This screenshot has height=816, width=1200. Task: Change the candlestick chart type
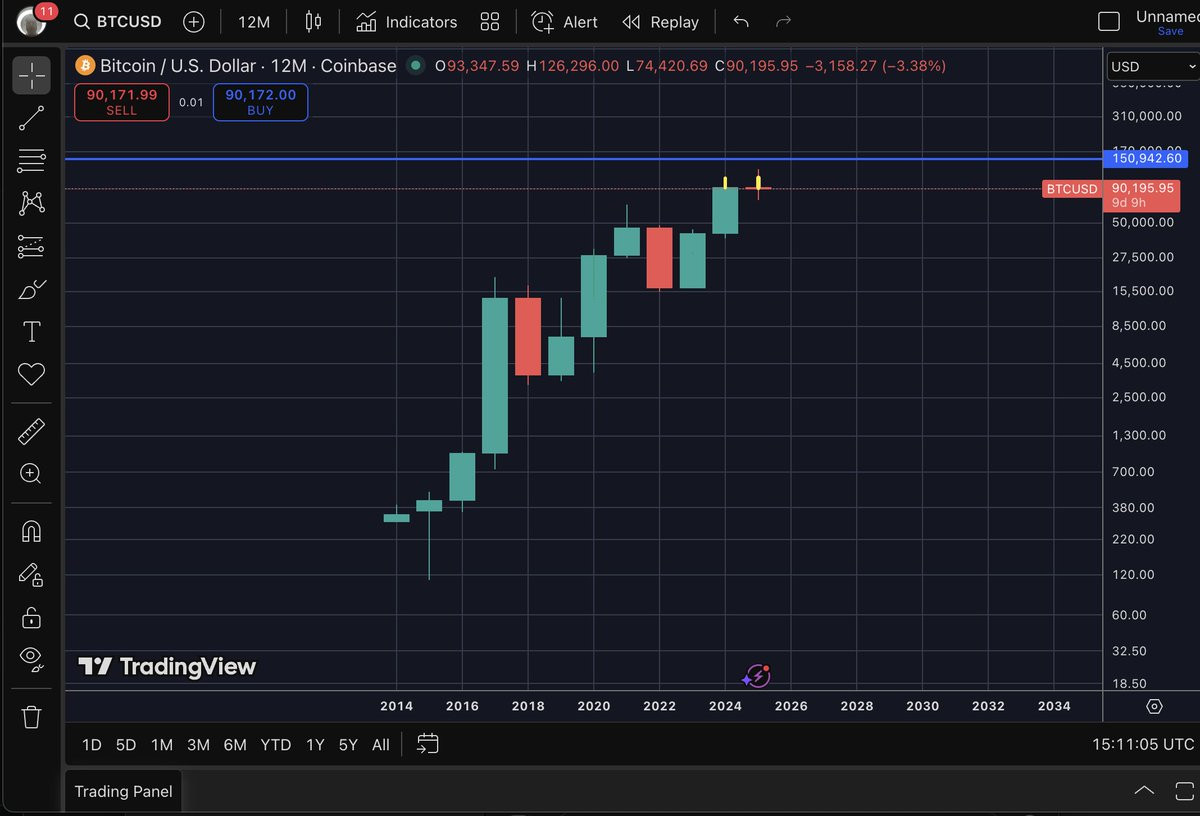point(314,21)
